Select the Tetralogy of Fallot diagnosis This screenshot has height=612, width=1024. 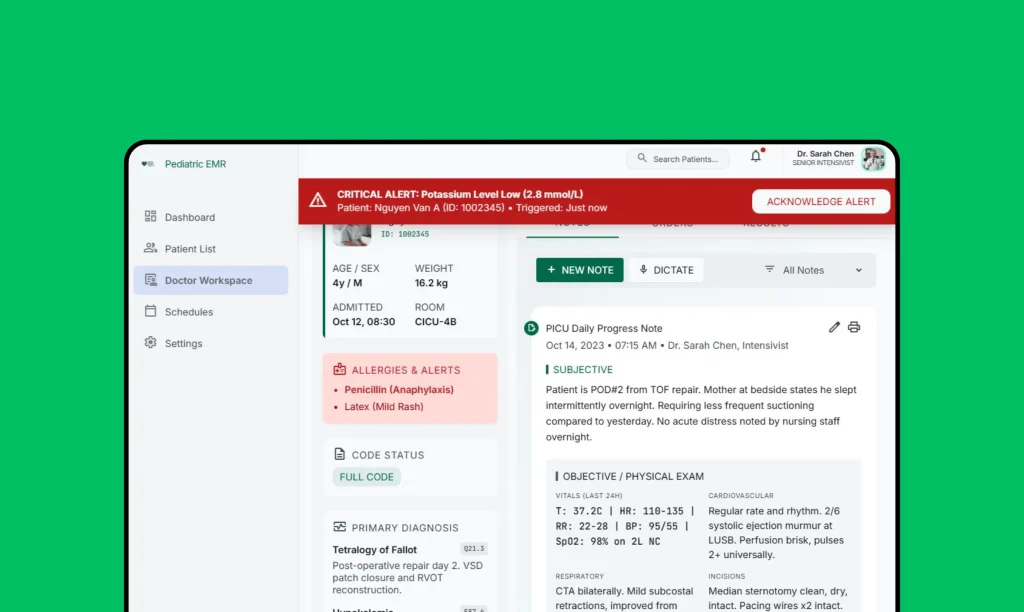pyautogui.click(x=374, y=550)
